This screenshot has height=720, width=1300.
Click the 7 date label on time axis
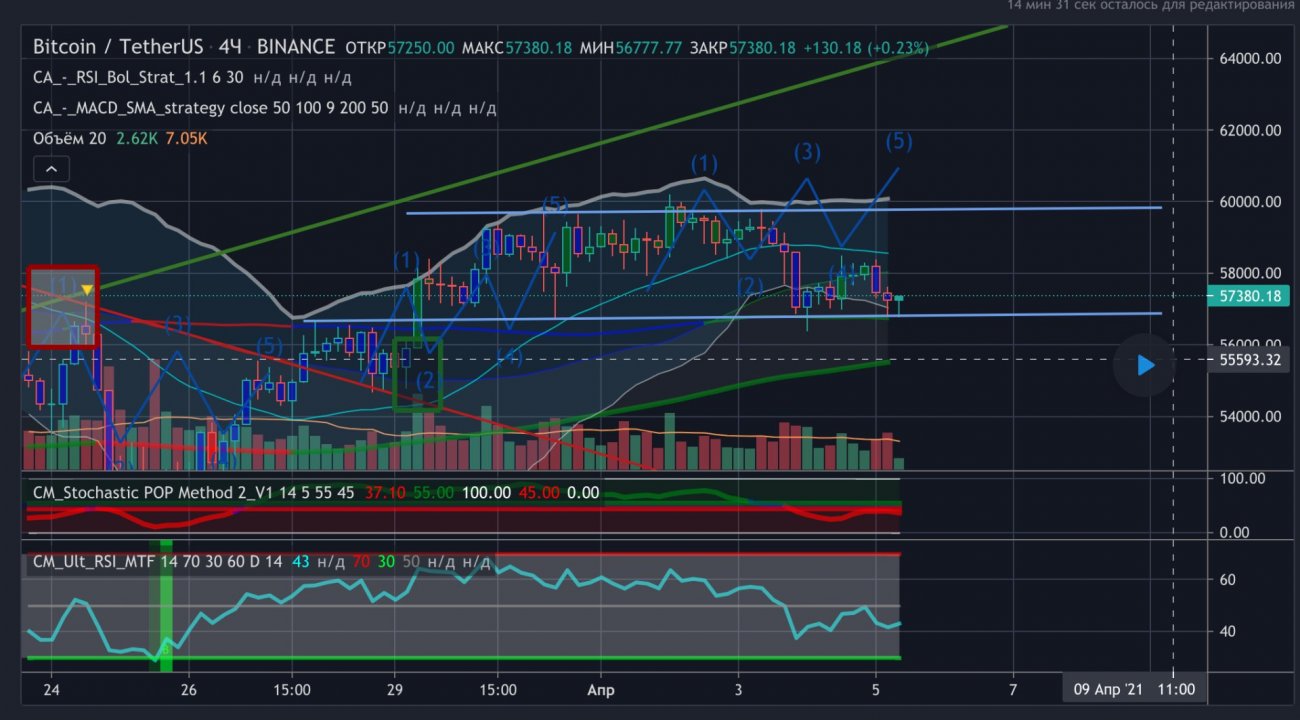pyautogui.click(x=1013, y=690)
